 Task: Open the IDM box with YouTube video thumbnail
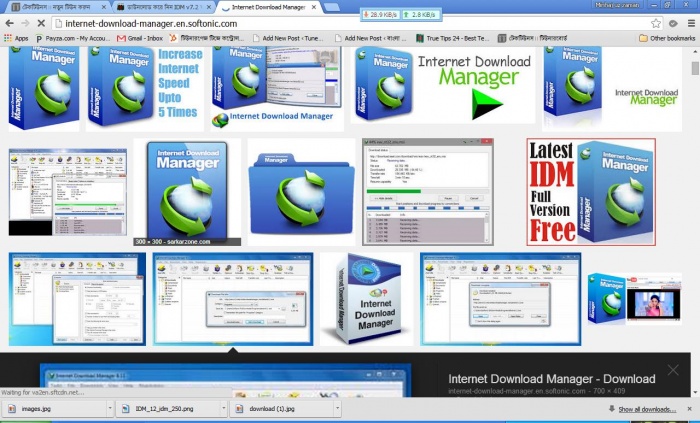click(634, 299)
